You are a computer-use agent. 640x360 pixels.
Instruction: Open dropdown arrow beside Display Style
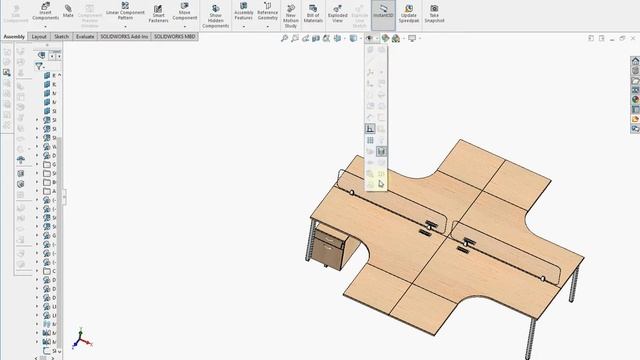coord(360,38)
